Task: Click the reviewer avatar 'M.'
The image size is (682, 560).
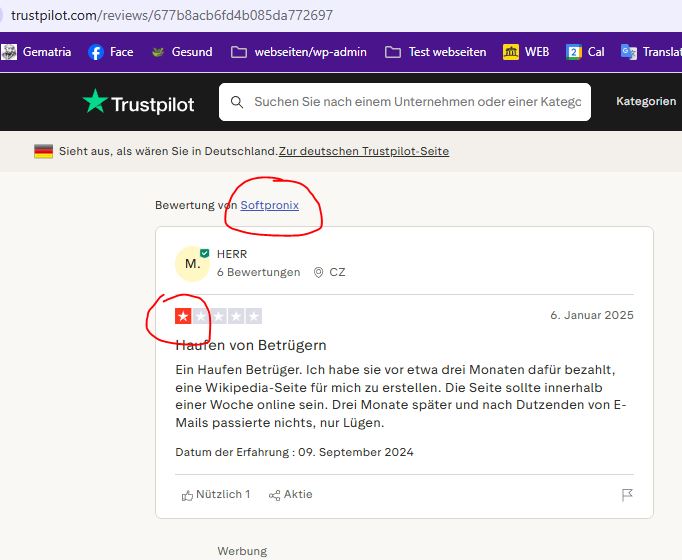Action: click(x=192, y=264)
